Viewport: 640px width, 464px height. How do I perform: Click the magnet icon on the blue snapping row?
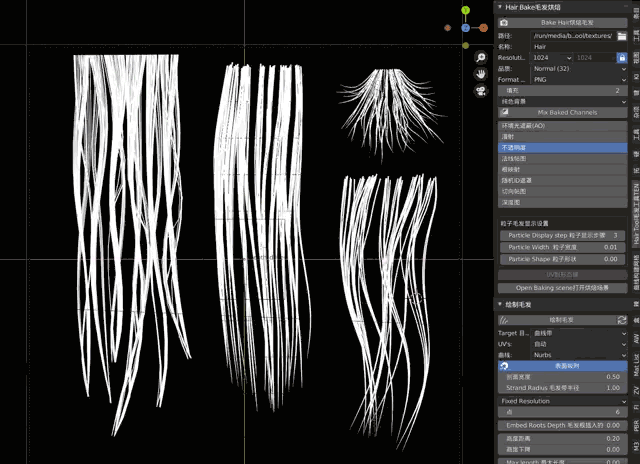(504, 366)
